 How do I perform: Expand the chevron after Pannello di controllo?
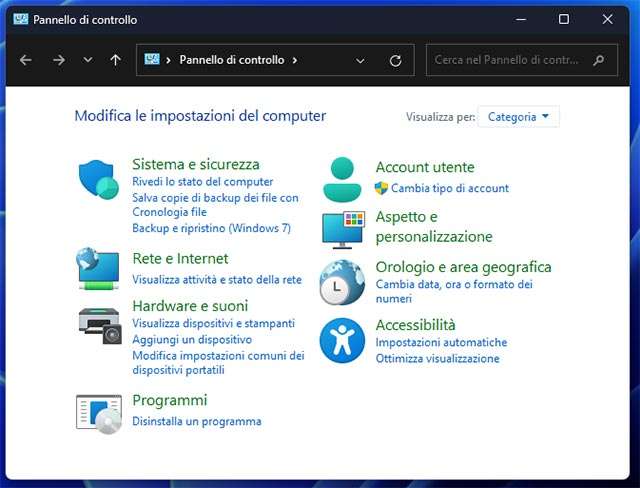click(x=295, y=60)
